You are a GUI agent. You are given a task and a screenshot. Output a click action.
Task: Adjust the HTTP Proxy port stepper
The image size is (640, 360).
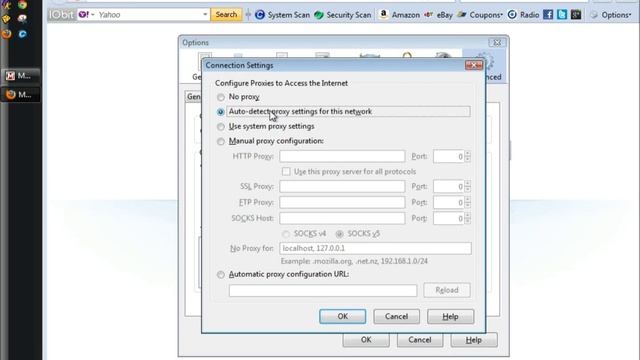tap(467, 156)
